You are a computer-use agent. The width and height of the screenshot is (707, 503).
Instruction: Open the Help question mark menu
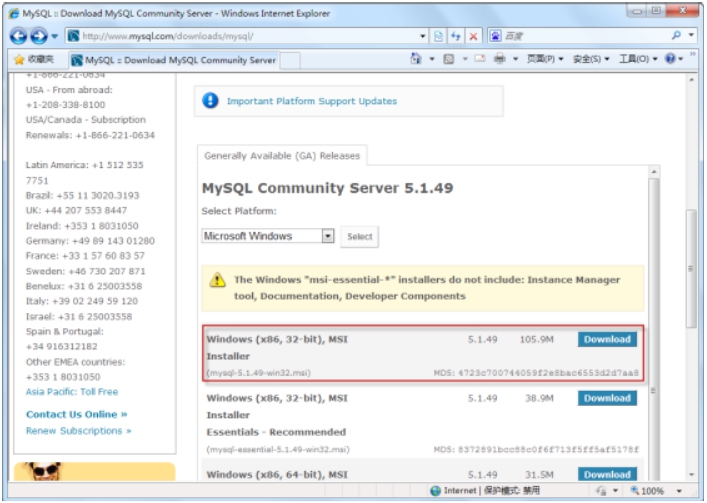tap(674, 59)
